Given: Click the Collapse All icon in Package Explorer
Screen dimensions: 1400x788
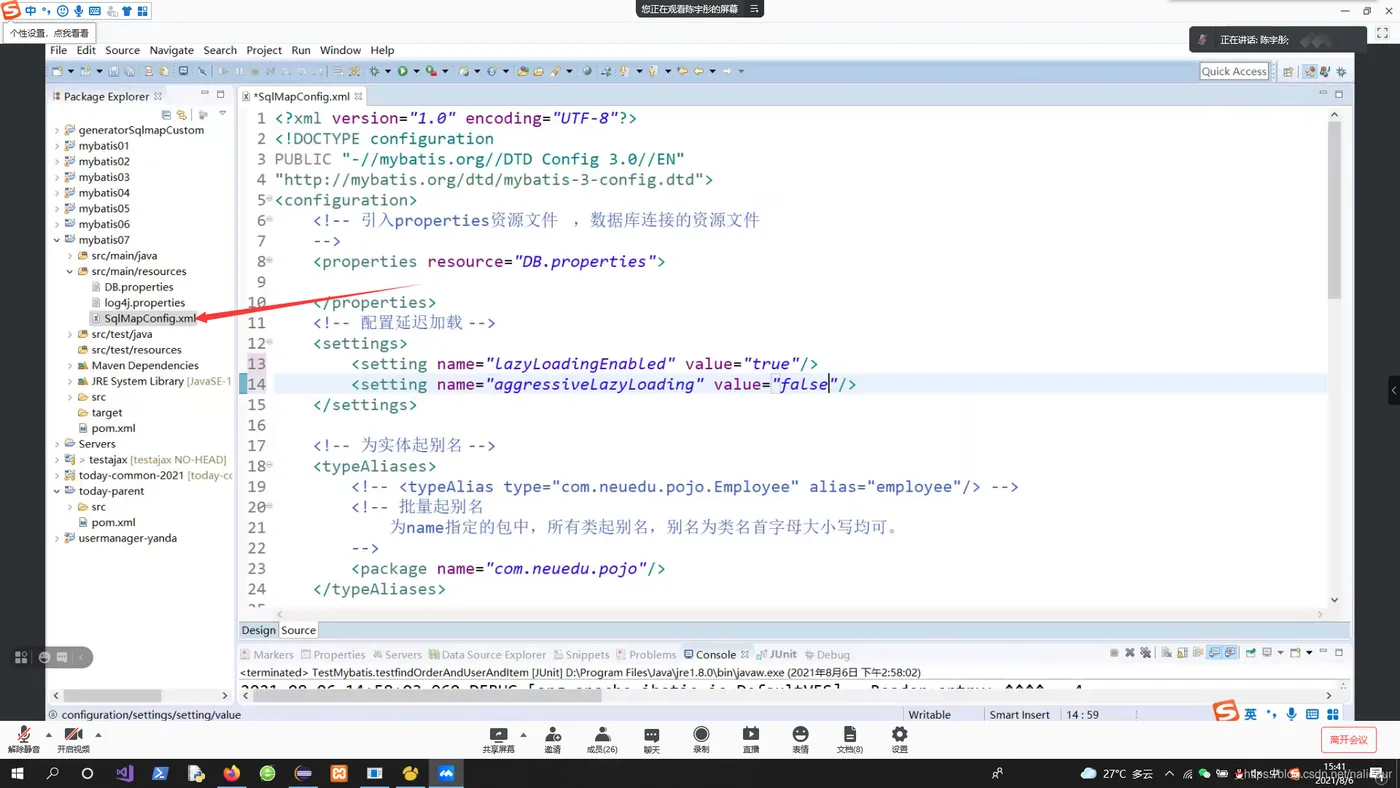Looking at the screenshot, I should (x=166, y=115).
